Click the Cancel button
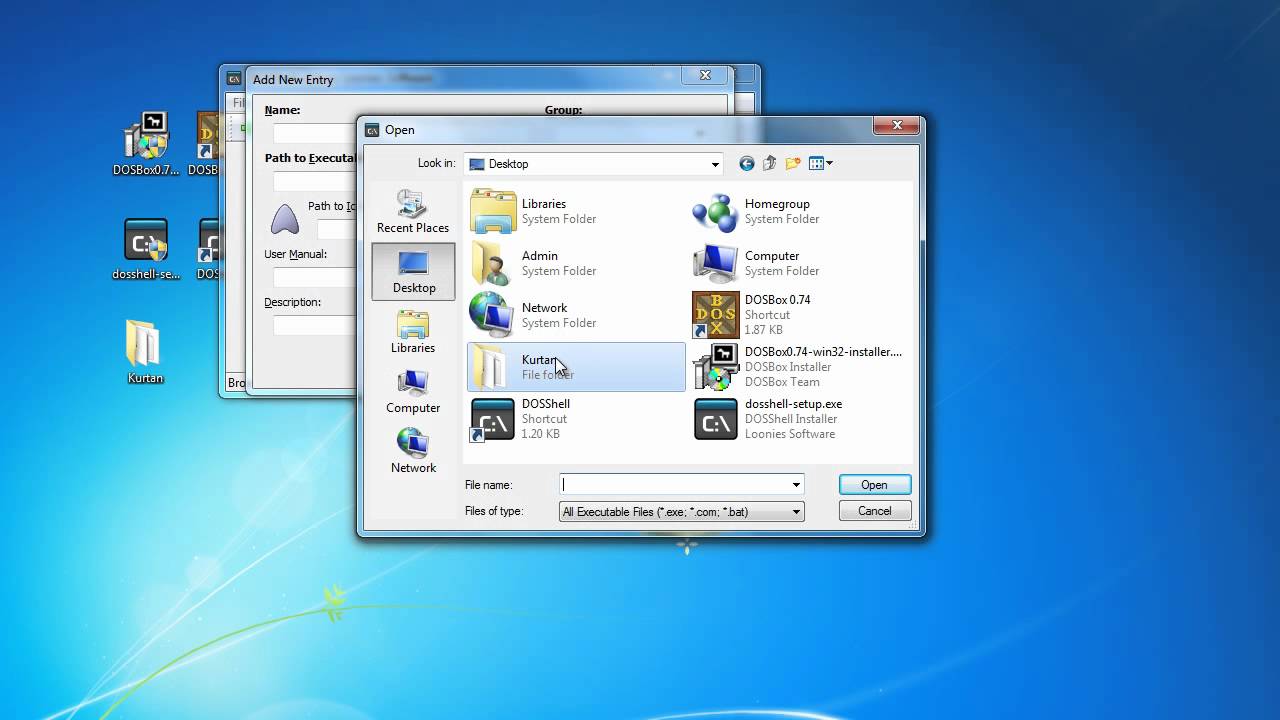Viewport: 1280px width, 720px height. coord(874,511)
